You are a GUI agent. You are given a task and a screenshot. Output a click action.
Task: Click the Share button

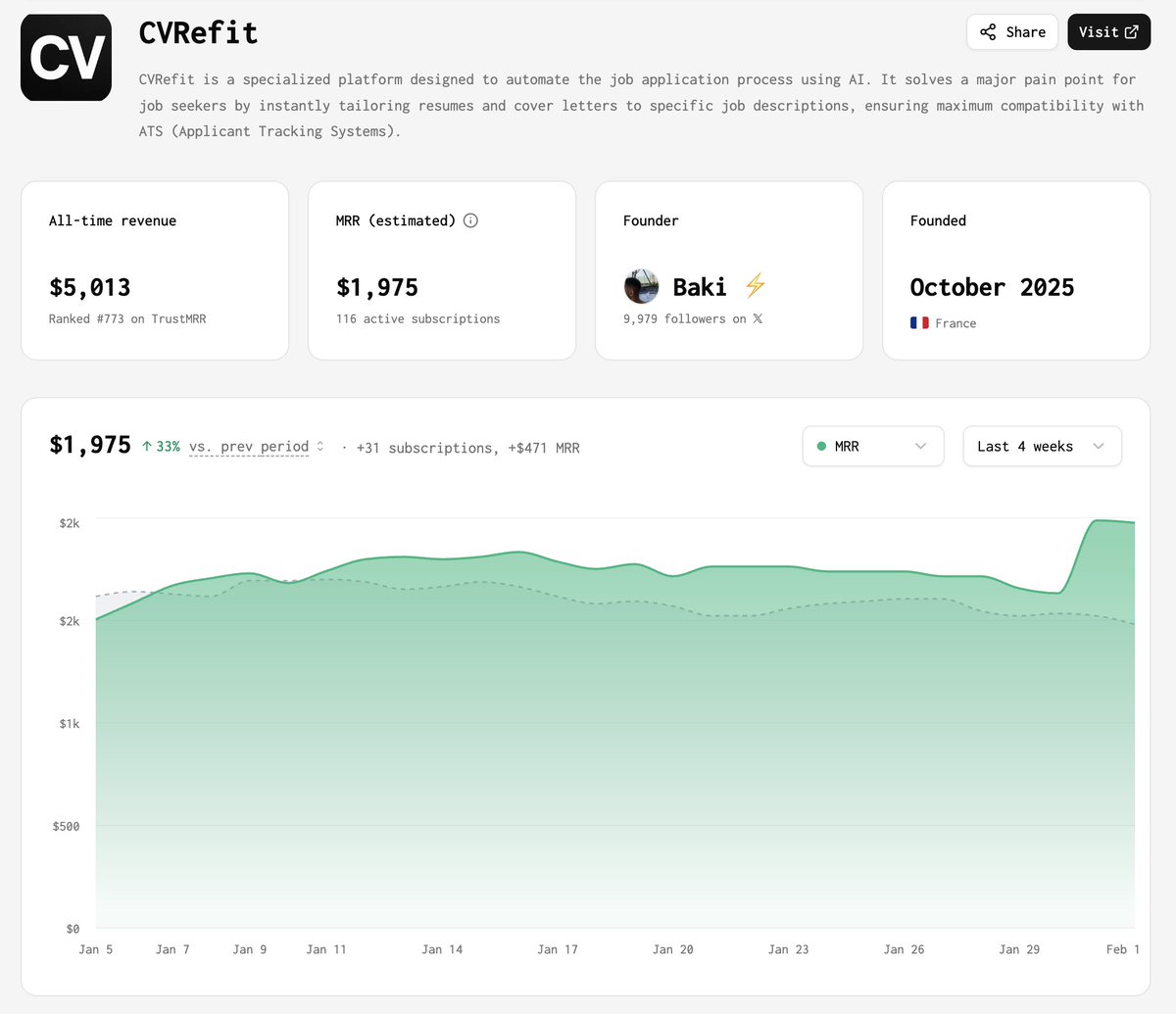[x=1012, y=32]
